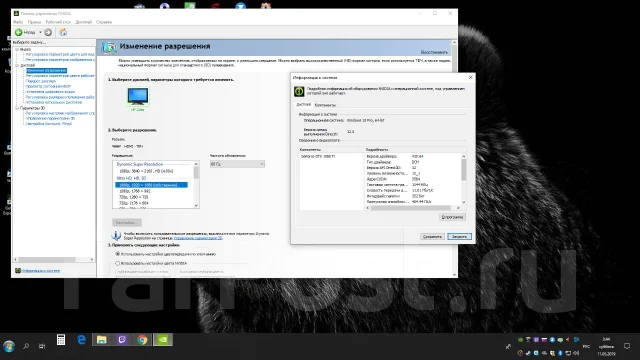Open the Twitch app on taskbar
The image size is (640, 360).
[122, 340]
